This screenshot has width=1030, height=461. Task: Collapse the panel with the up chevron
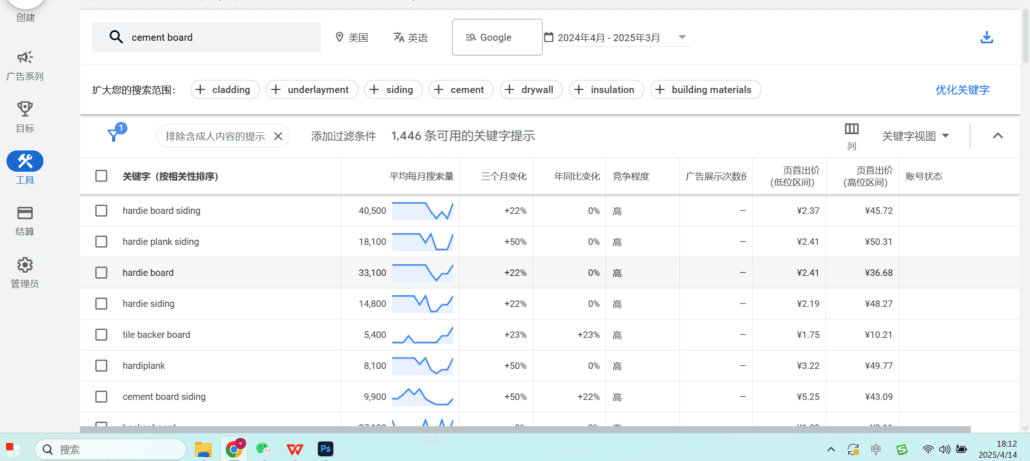click(997, 136)
